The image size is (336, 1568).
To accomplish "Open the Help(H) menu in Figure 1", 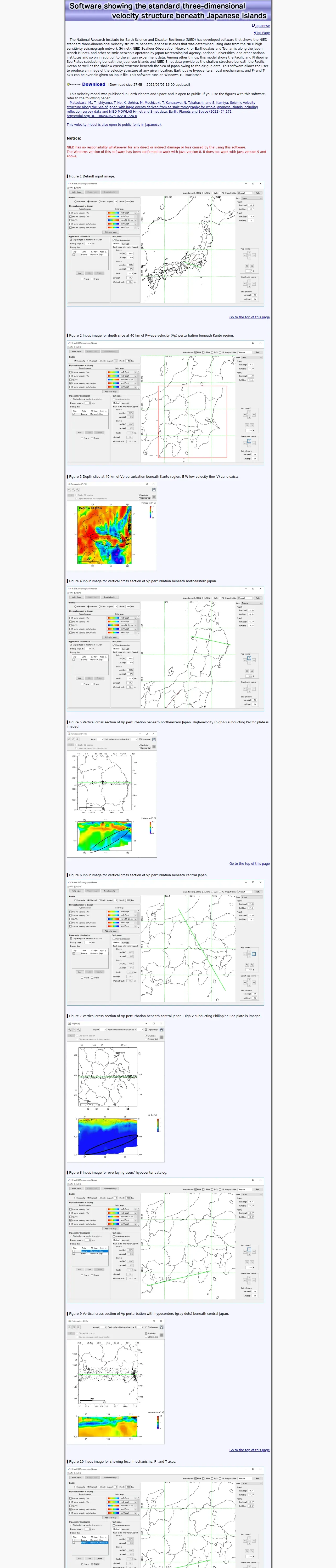I will click(x=77, y=187).
